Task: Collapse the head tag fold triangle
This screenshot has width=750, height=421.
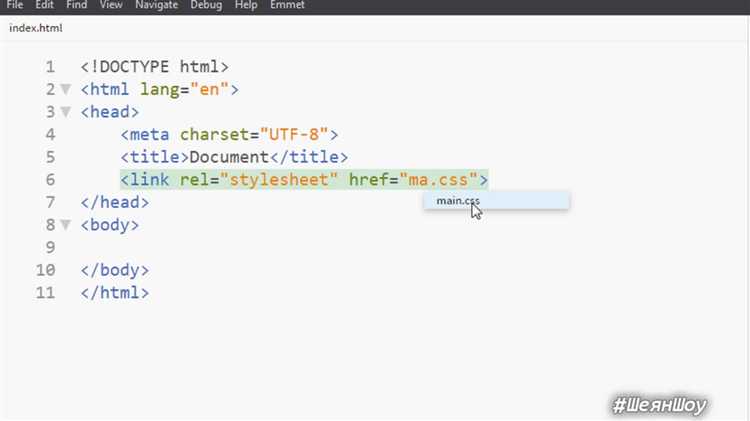Action: coord(66,112)
